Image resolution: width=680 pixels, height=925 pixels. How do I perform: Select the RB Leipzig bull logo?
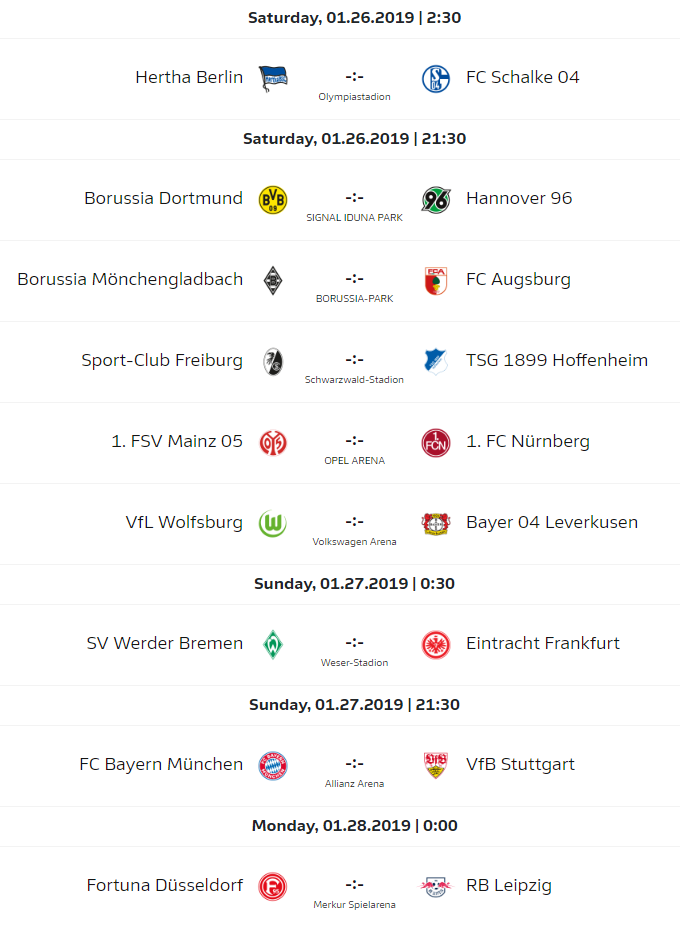click(x=436, y=886)
